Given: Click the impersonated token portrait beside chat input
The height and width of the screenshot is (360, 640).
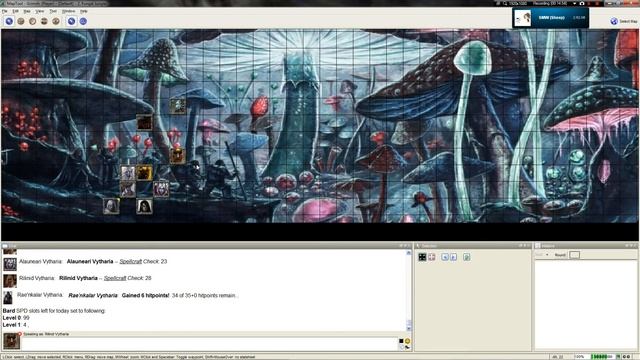Looking at the screenshot, I should pyautogui.click(x=11, y=341).
